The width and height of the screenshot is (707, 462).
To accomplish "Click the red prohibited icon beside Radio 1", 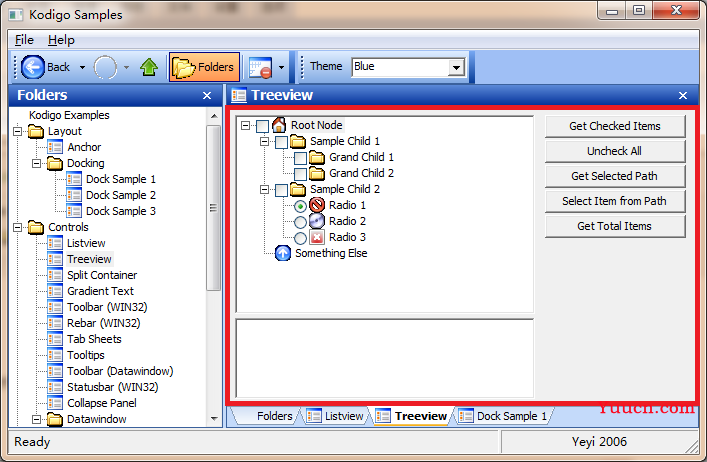I will [x=317, y=205].
